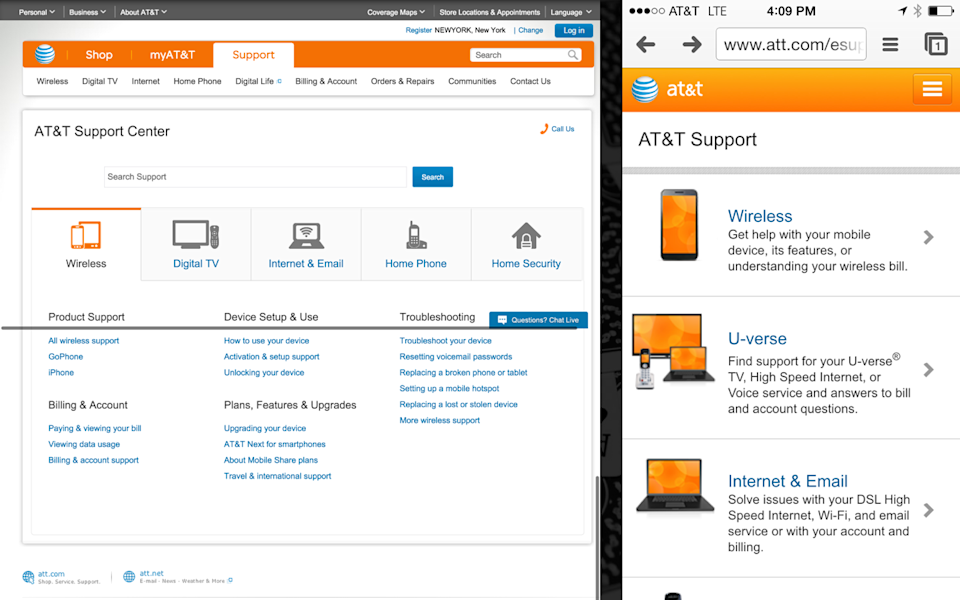Viewport: 960px width, 600px height.
Task: Click the att.net globe icon in footer
Action: pyautogui.click(x=129, y=577)
